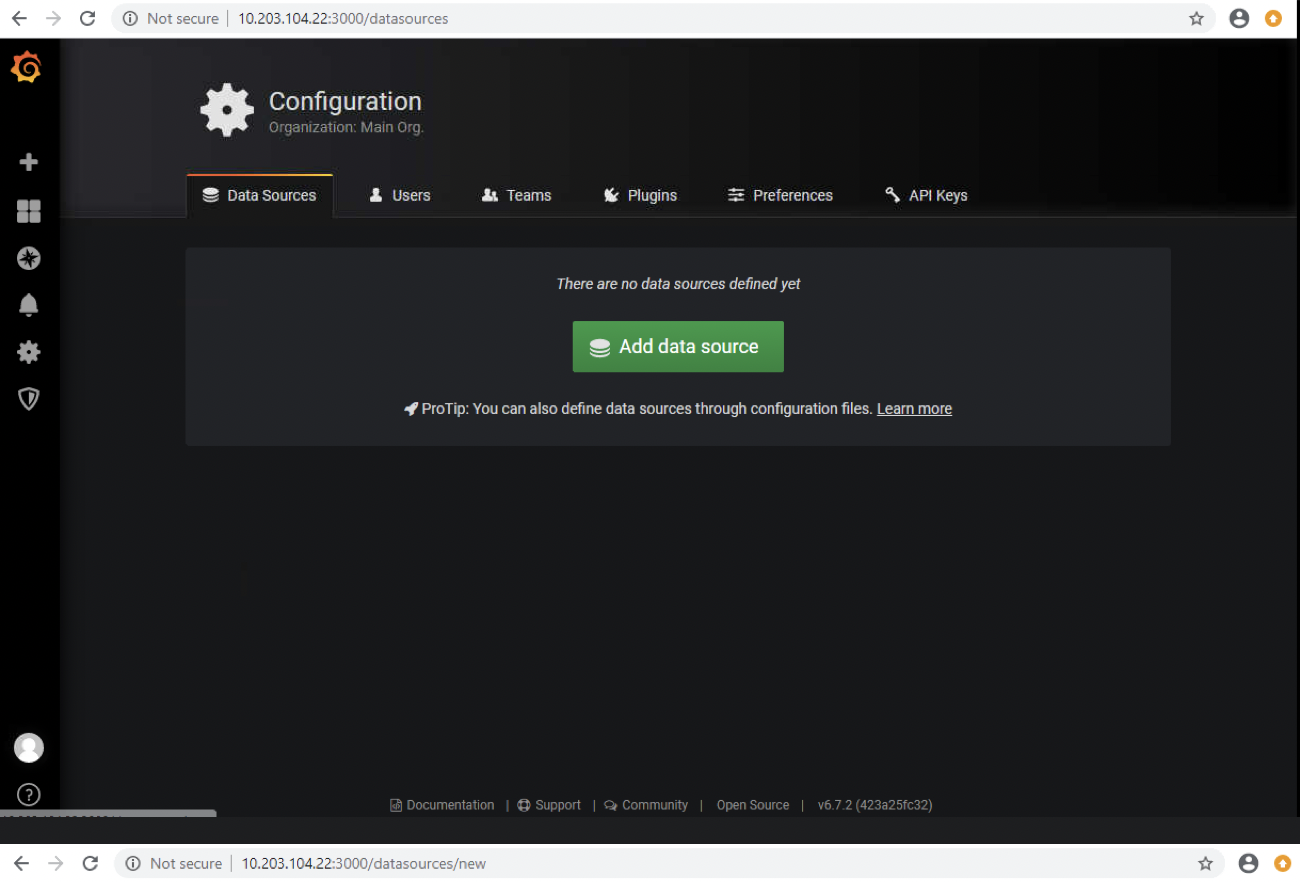Viewport: 1300px width, 882px height.
Task: Click 'There are no data sources defined yet' text
Action: [678, 284]
